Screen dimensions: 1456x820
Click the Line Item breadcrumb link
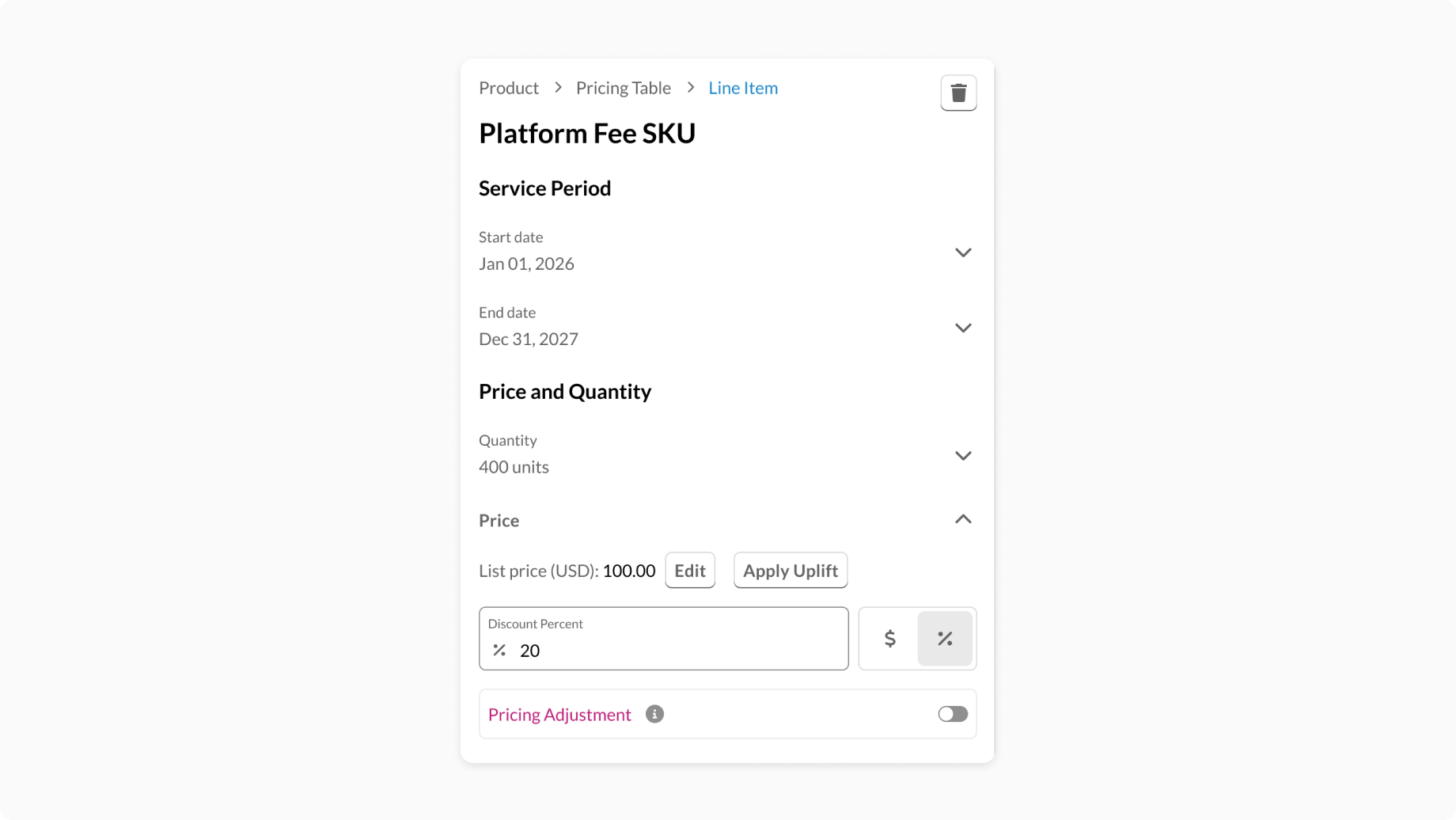click(x=743, y=88)
